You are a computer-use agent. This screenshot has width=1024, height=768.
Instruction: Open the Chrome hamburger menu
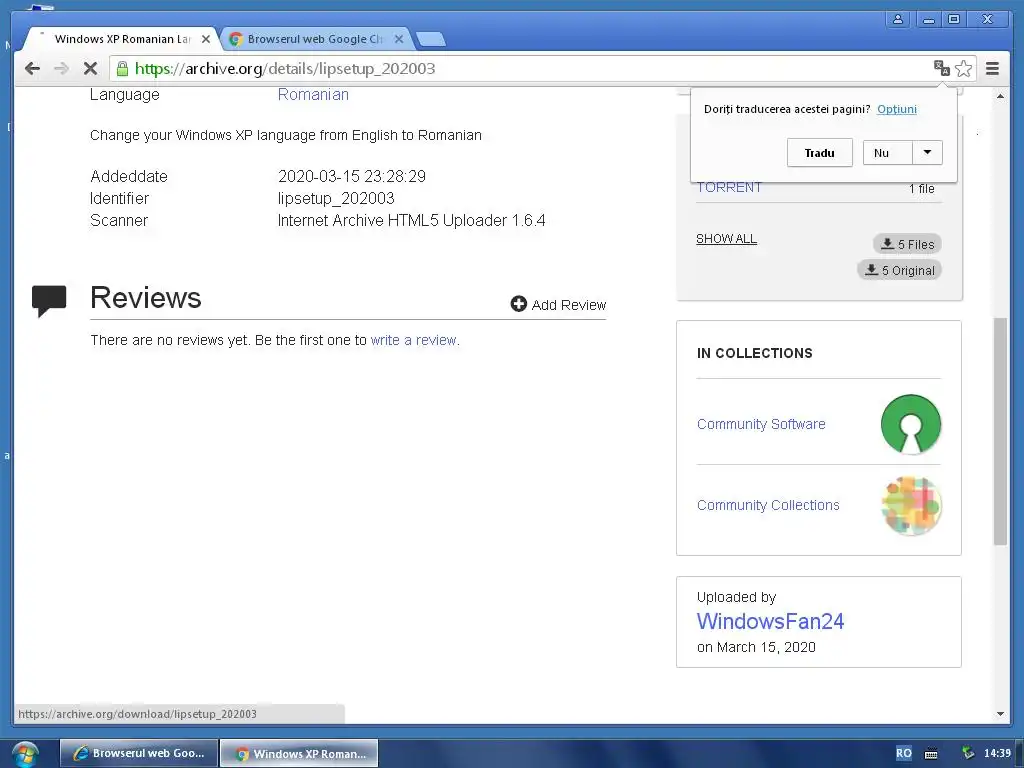click(x=993, y=69)
